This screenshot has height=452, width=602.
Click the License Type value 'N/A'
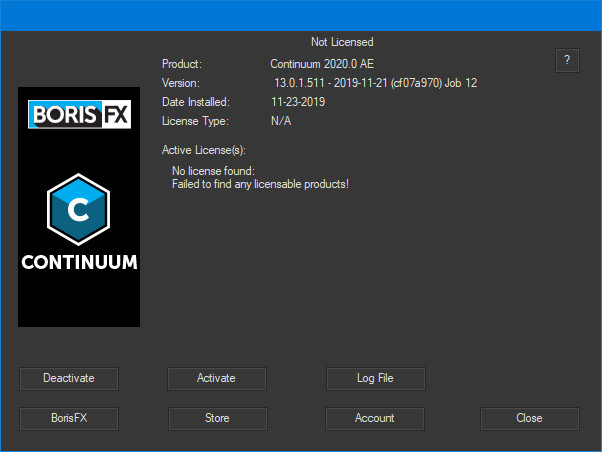[x=281, y=121]
